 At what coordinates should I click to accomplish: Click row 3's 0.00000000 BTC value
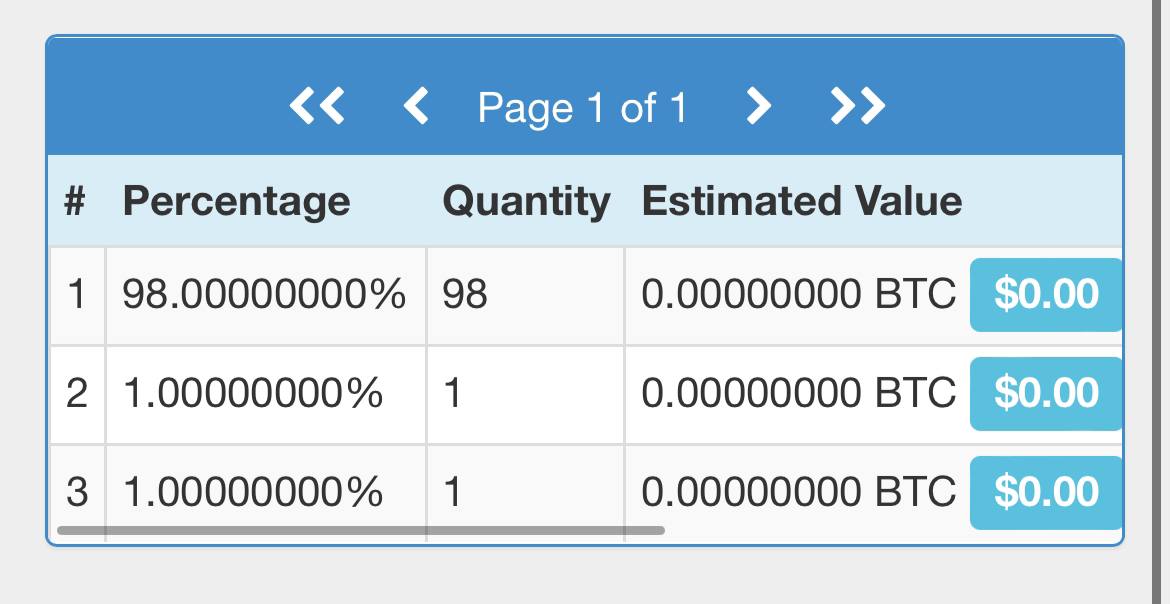point(798,492)
